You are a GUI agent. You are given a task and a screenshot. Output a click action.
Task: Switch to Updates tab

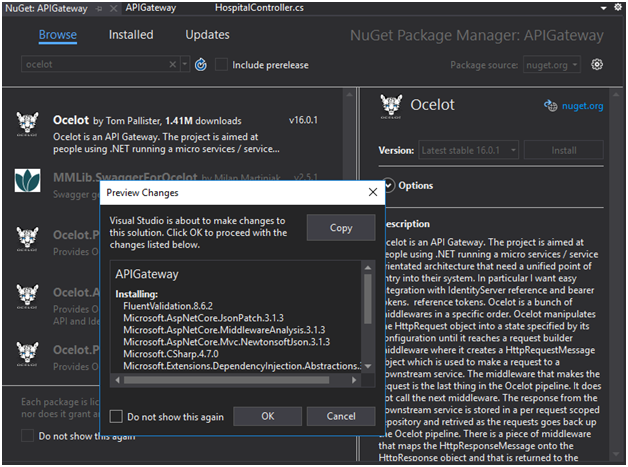coord(207,35)
